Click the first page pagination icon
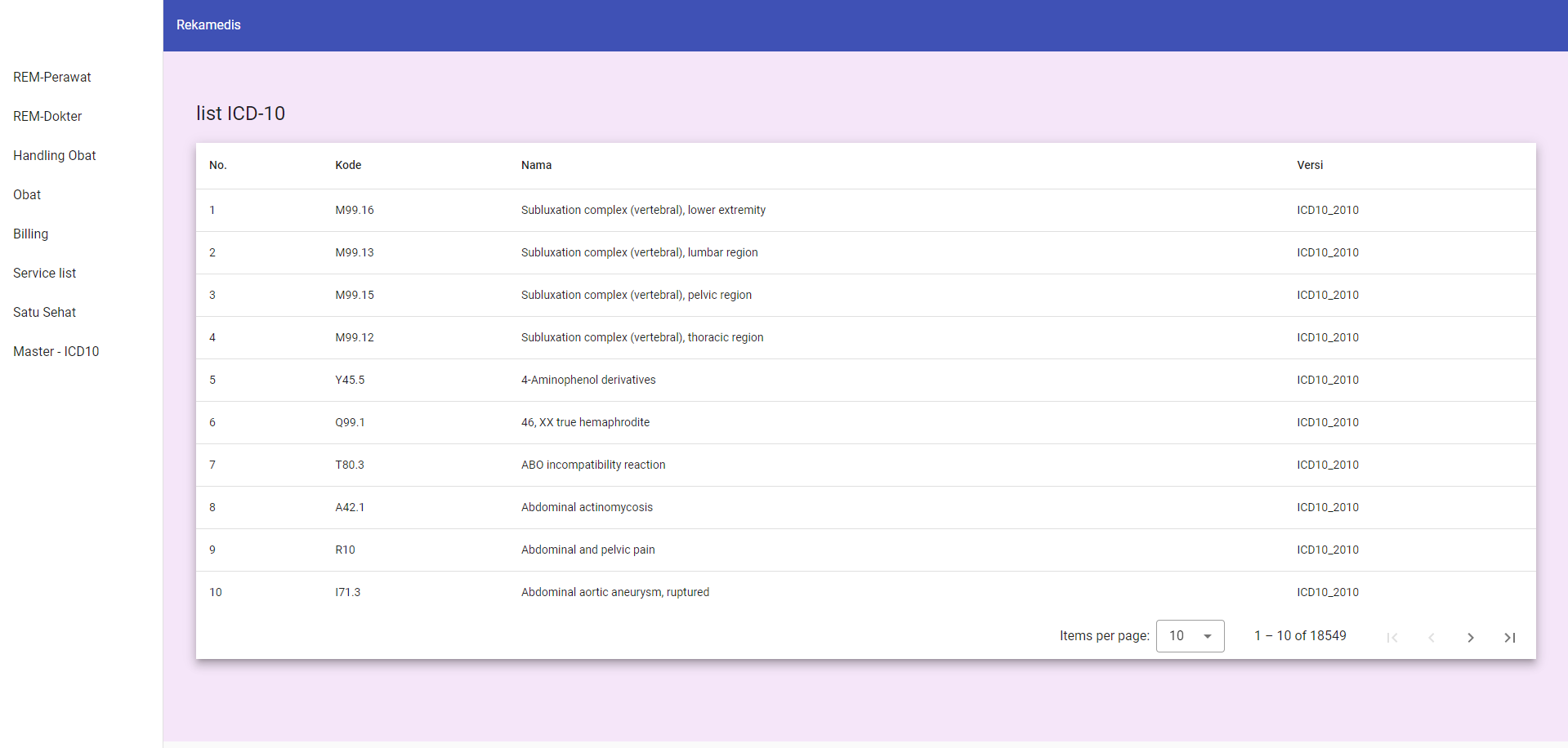This screenshot has height=748, width=1568. [1392, 637]
